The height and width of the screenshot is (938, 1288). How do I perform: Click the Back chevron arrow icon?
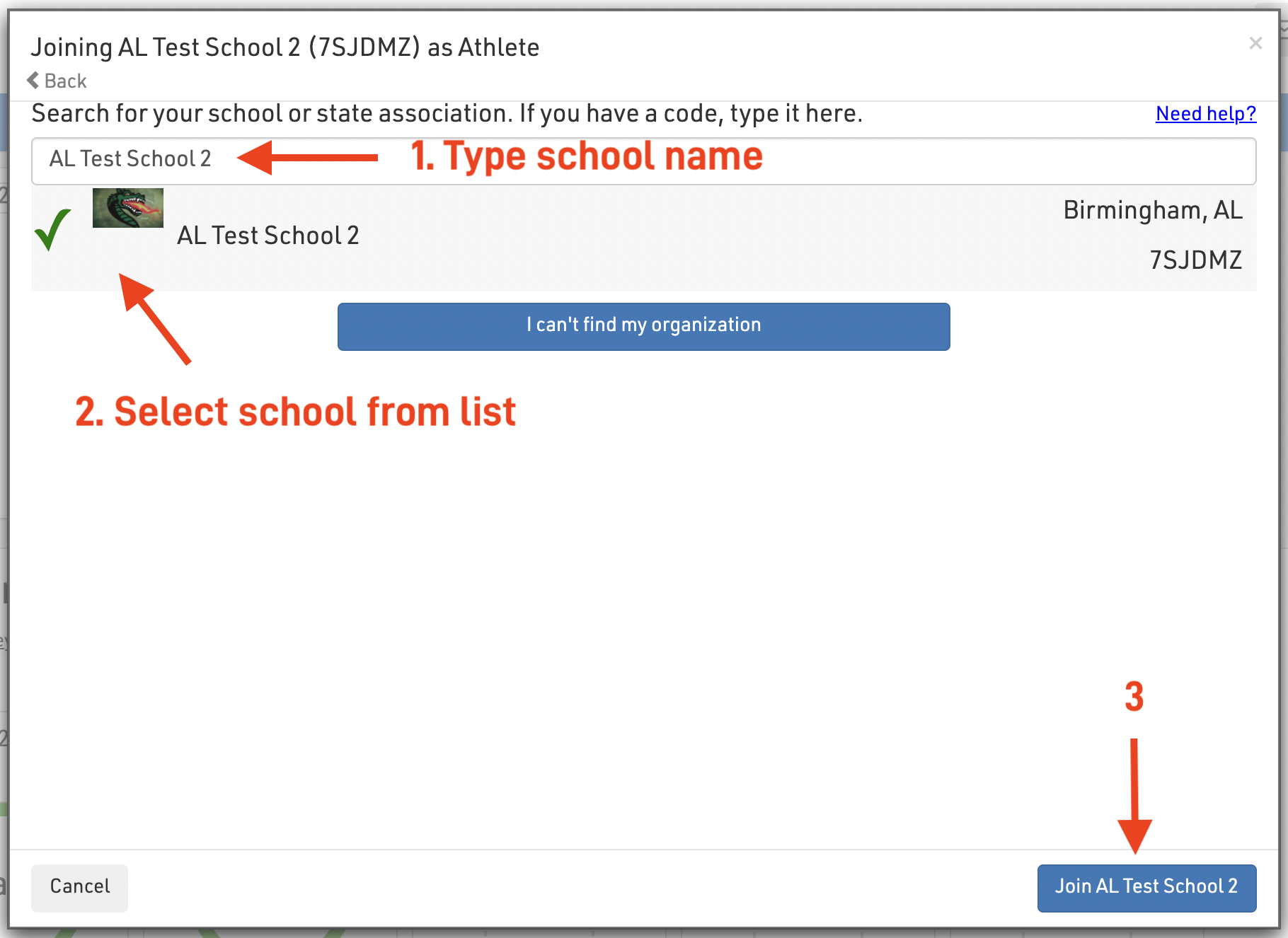click(33, 81)
